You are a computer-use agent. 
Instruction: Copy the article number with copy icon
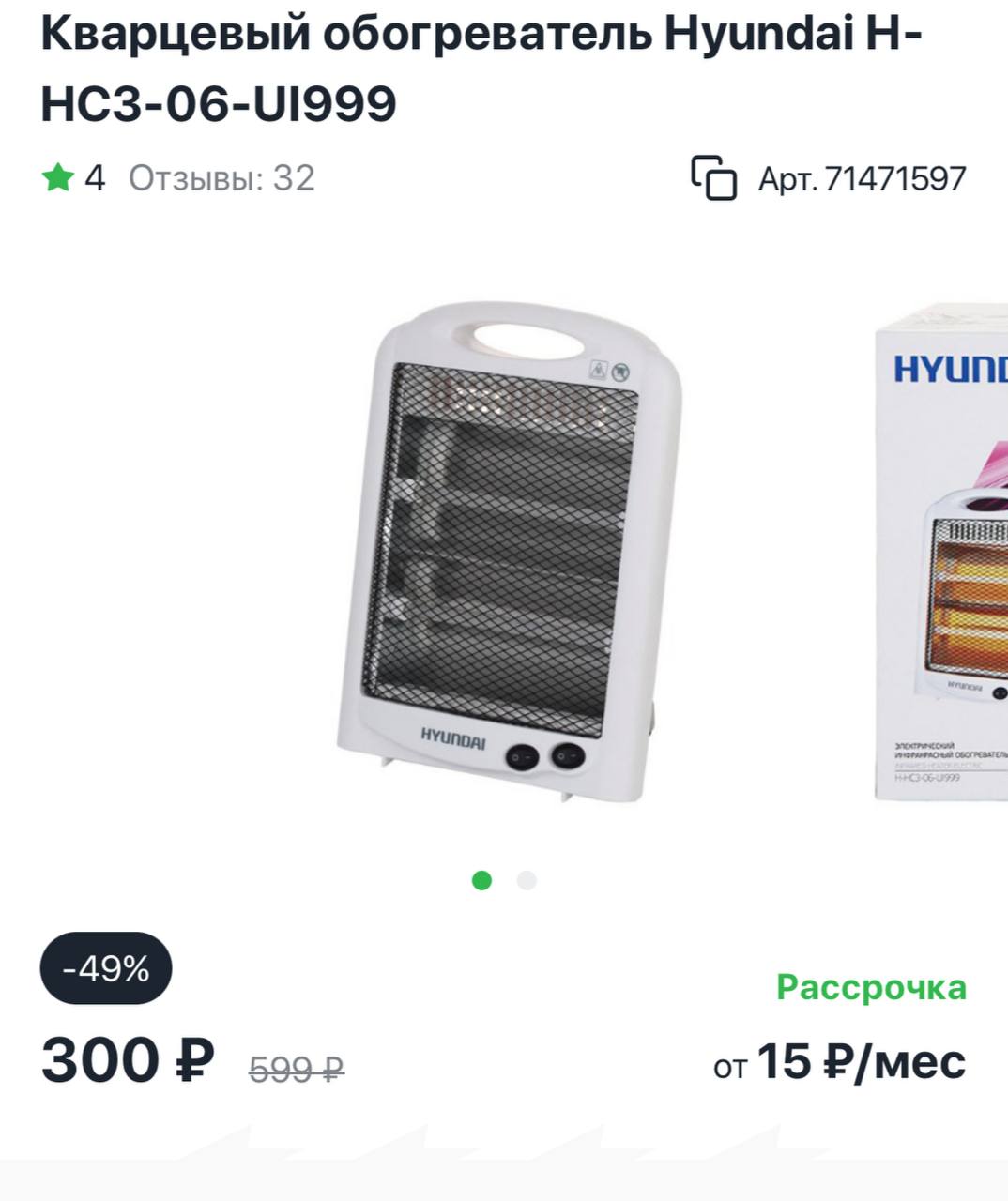[x=713, y=177]
